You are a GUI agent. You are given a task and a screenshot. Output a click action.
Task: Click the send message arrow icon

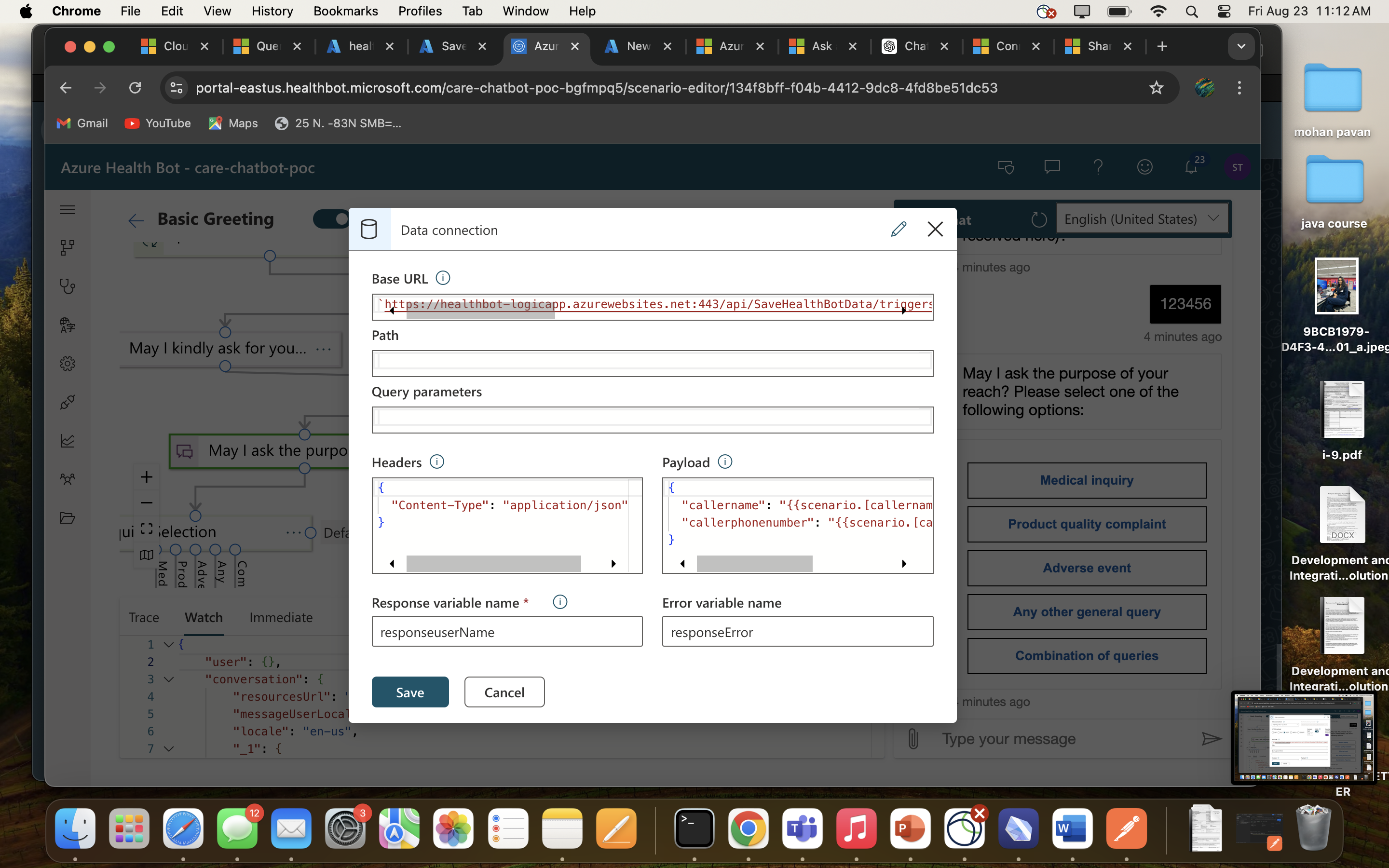1211,738
